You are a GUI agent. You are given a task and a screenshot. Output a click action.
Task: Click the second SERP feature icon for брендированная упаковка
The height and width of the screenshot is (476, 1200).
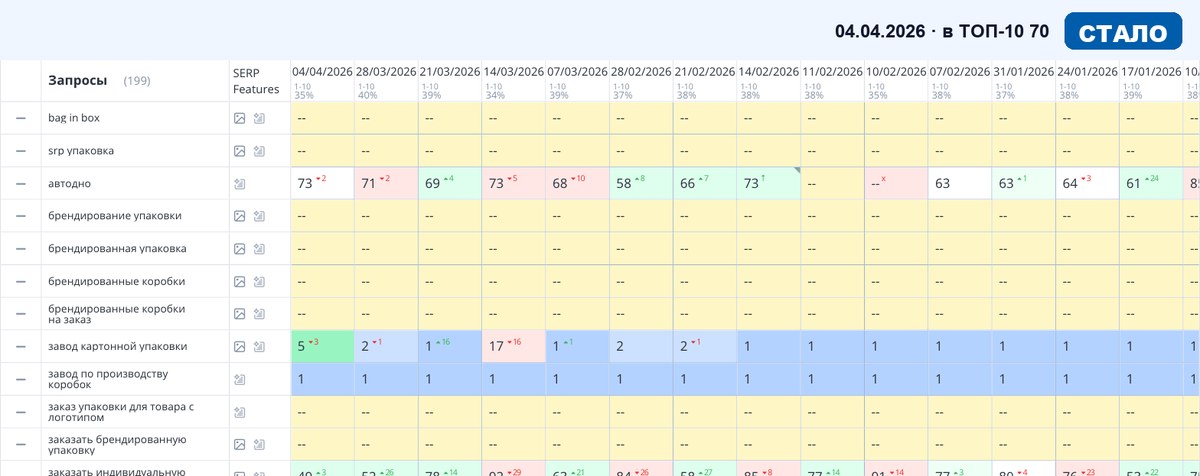click(259, 249)
